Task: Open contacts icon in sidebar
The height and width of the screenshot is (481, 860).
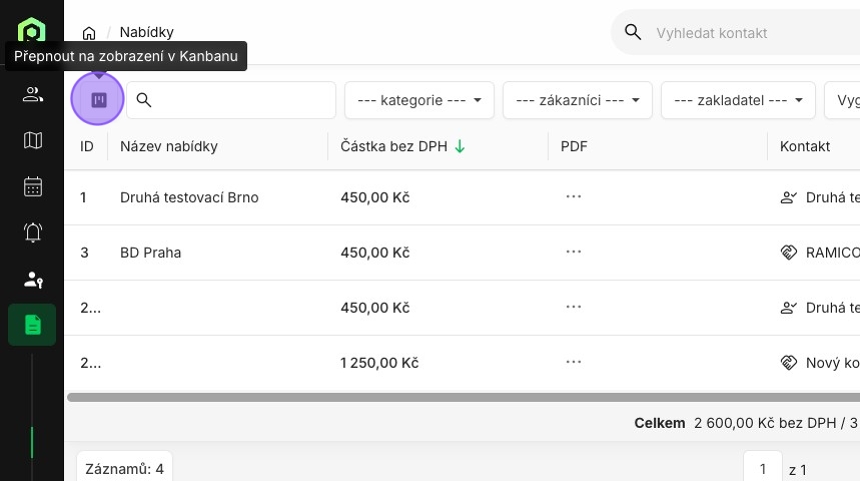Action: click(32, 94)
